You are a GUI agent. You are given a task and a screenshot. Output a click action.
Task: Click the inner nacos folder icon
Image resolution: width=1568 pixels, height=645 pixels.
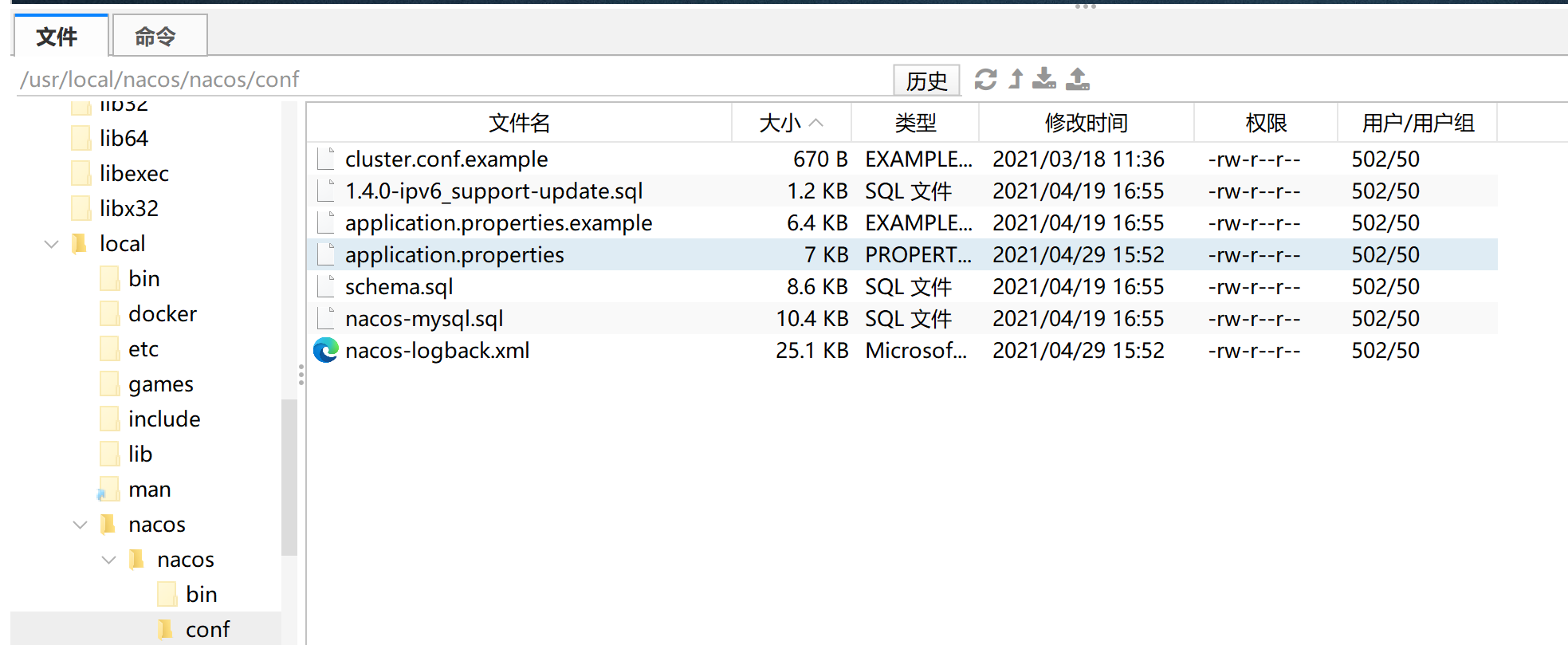pos(137,560)
